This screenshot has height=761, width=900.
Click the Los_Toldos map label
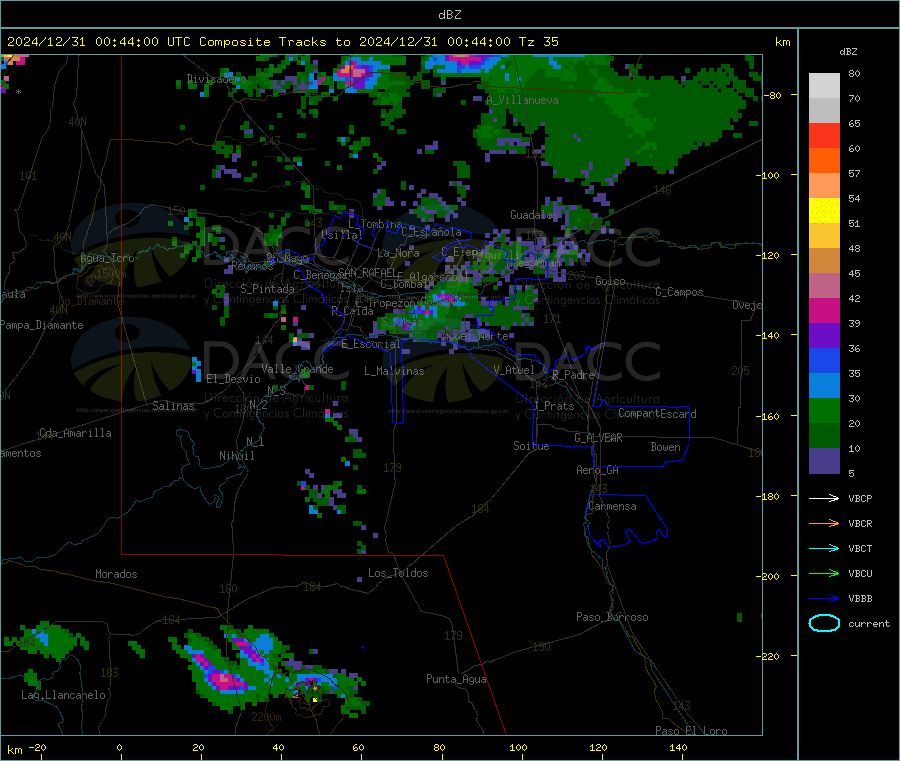tap(398, 573)
